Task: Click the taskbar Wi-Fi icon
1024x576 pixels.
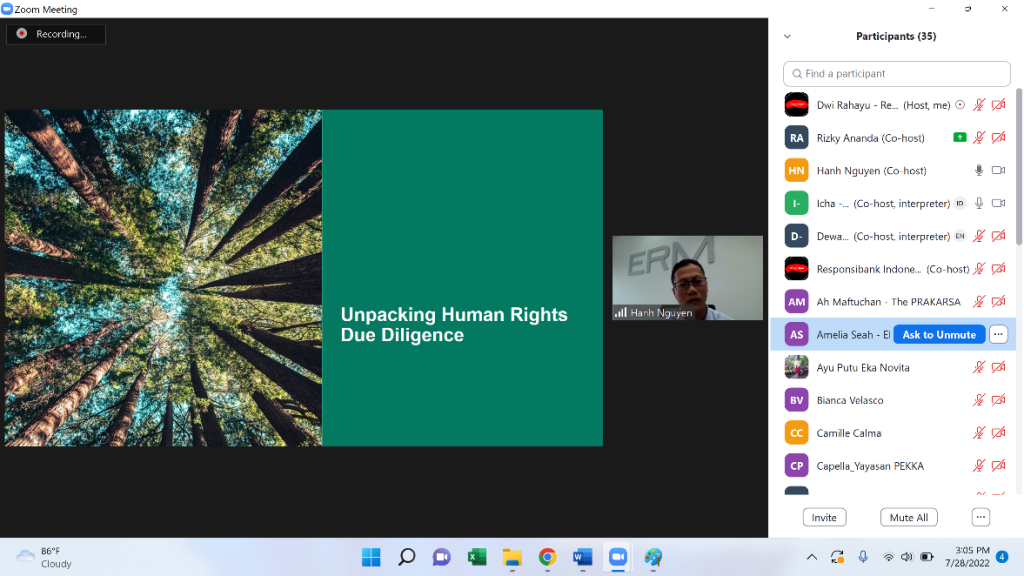Action: click(888, 557)
